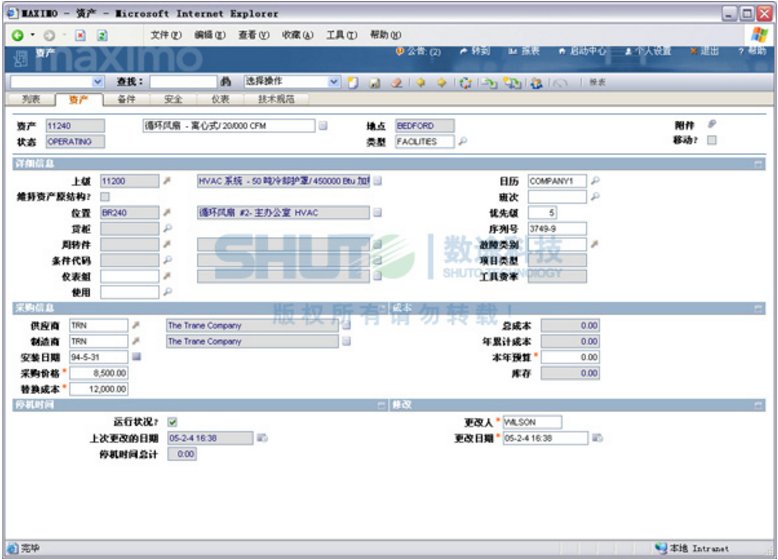The width and height of the screenshot is (778, 560).
Task: Open the 工具 (Tools) menu
Action: 341,35
